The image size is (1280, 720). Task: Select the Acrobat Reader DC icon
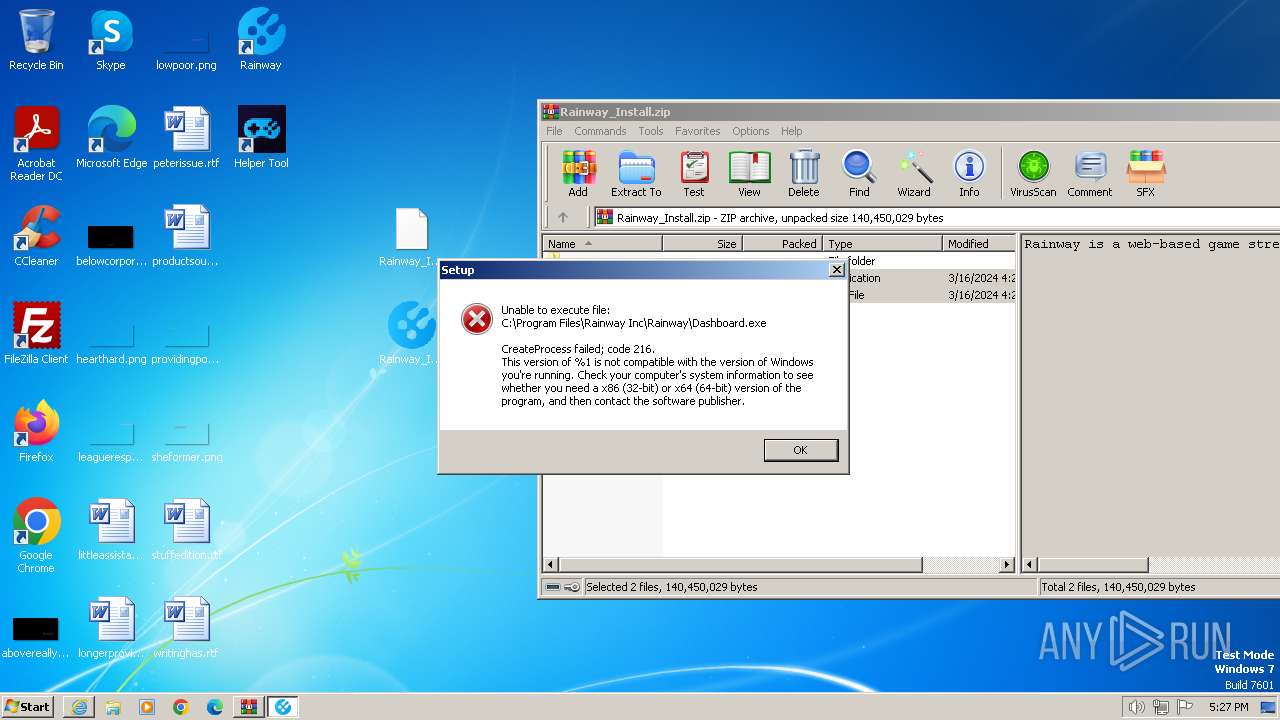click(36, 144)
